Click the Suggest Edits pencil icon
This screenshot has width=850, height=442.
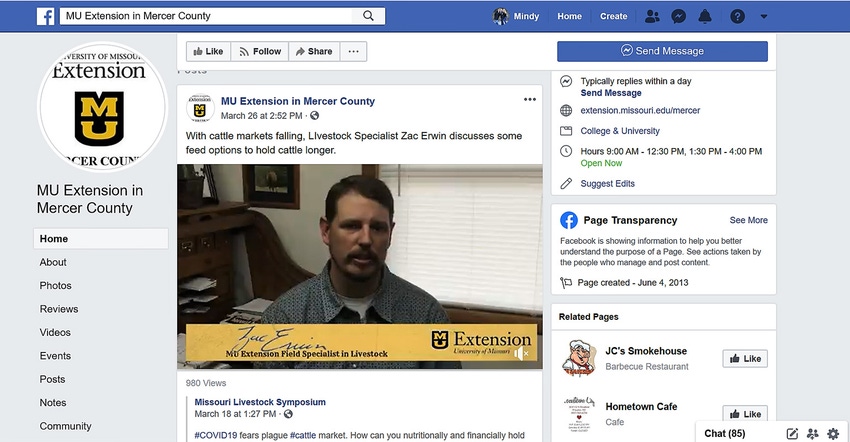566,183
